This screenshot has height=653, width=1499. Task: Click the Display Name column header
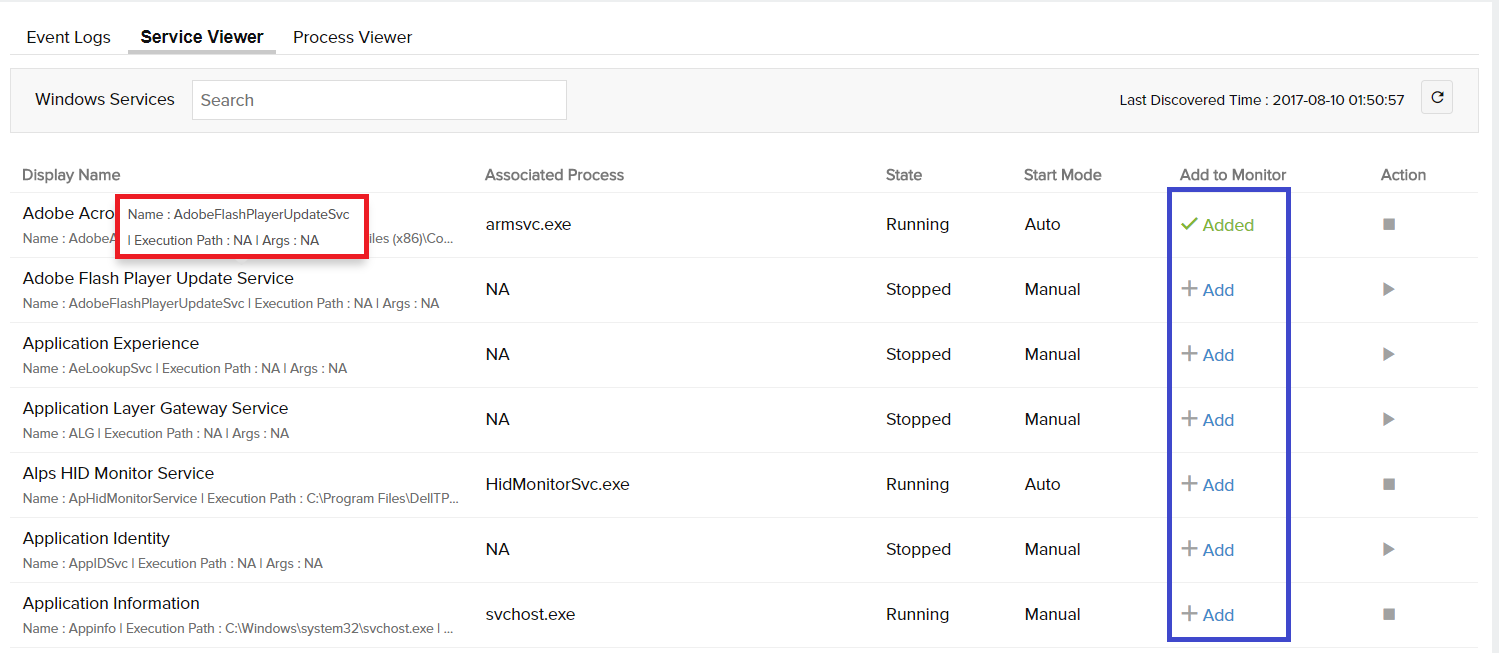point(71,175)
